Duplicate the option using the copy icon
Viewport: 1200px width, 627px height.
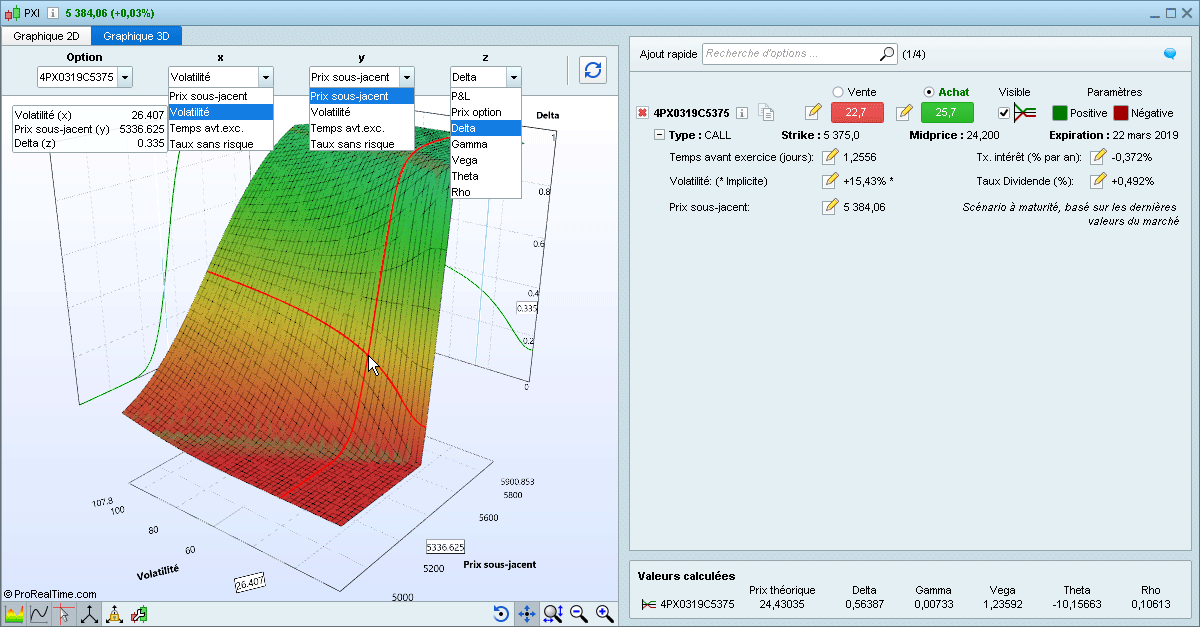(x=766, y=113)
